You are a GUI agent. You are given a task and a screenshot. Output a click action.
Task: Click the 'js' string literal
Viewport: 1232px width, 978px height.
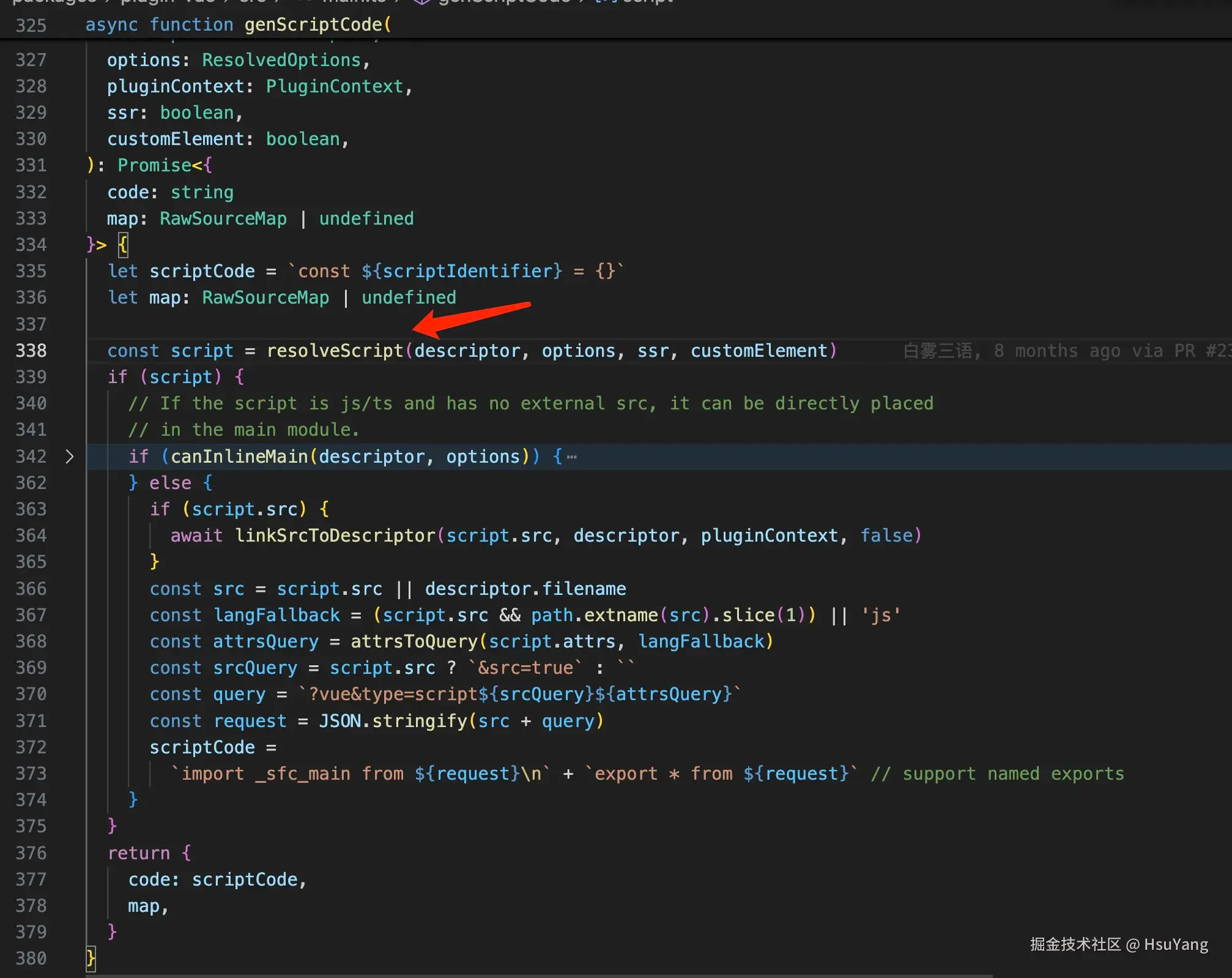point(881,615)
